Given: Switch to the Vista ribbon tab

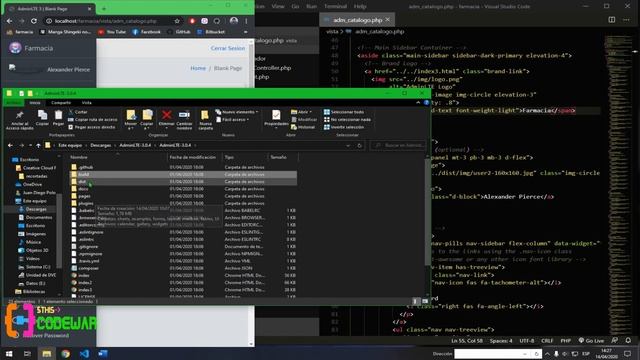Looking at the screenshot, I should pos(87,103).
